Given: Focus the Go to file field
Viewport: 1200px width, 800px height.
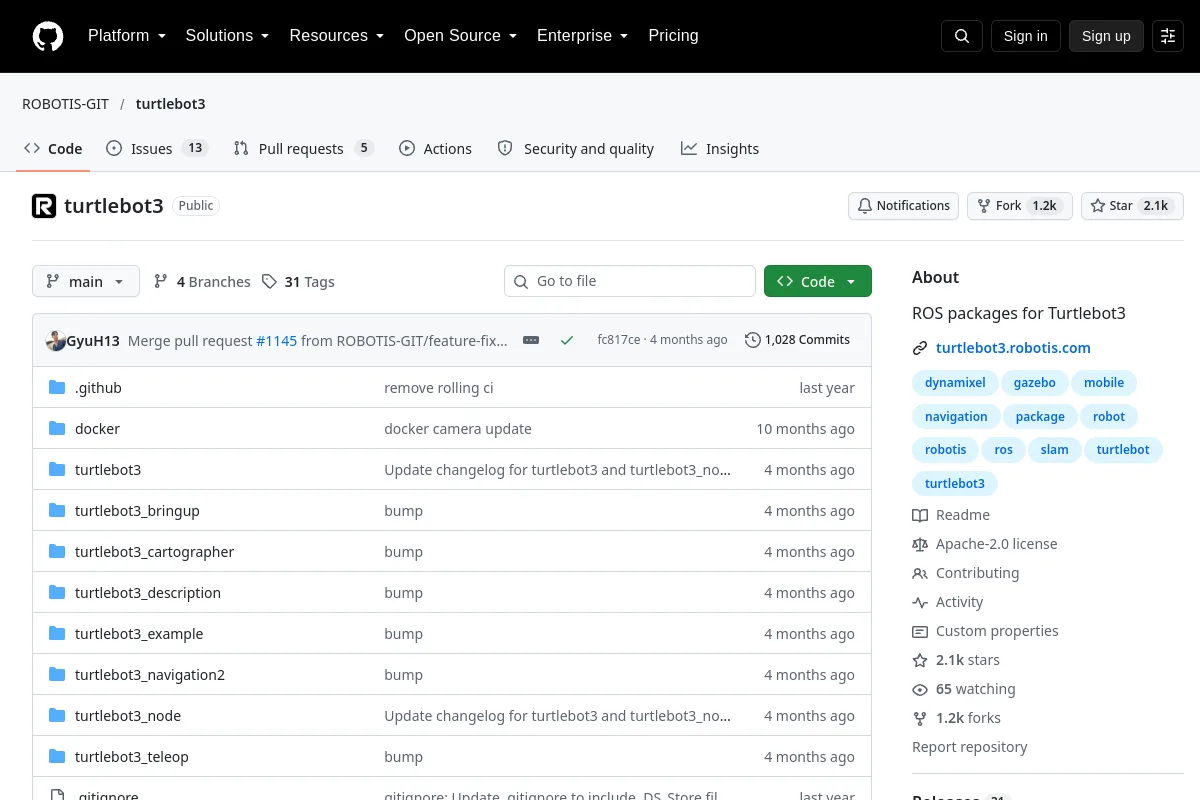Looking at the screenshot, I should tap(630, 281).
